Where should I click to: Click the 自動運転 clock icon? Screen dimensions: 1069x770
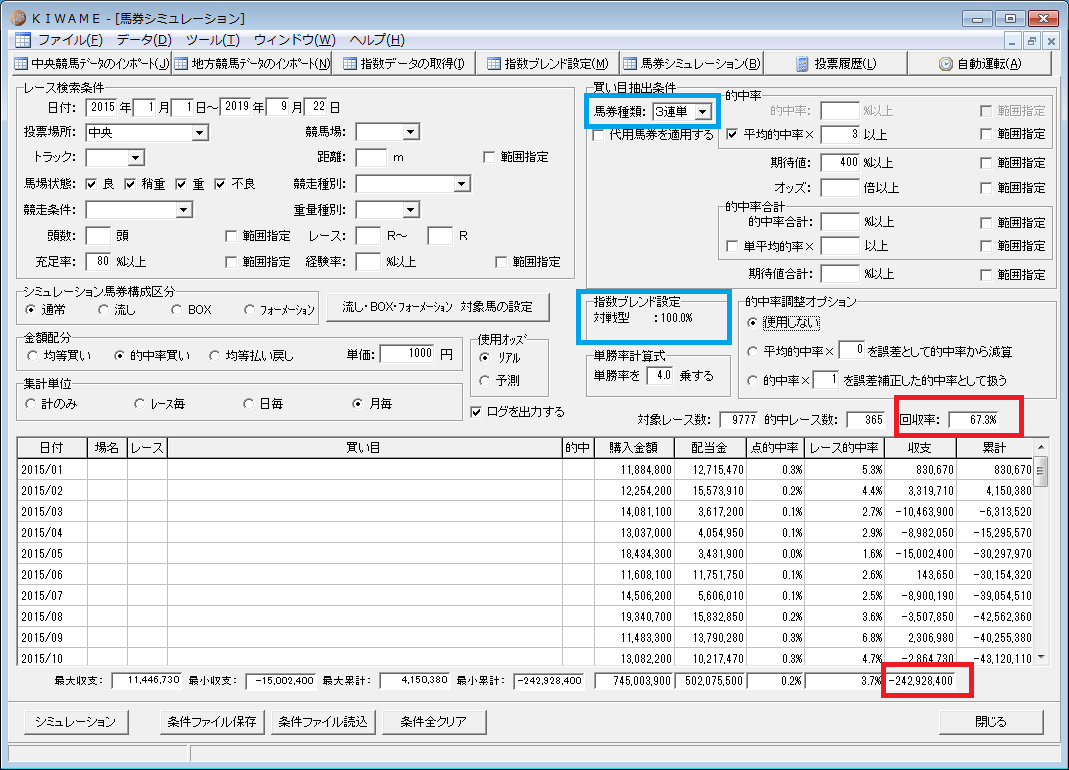click(946, 63)
